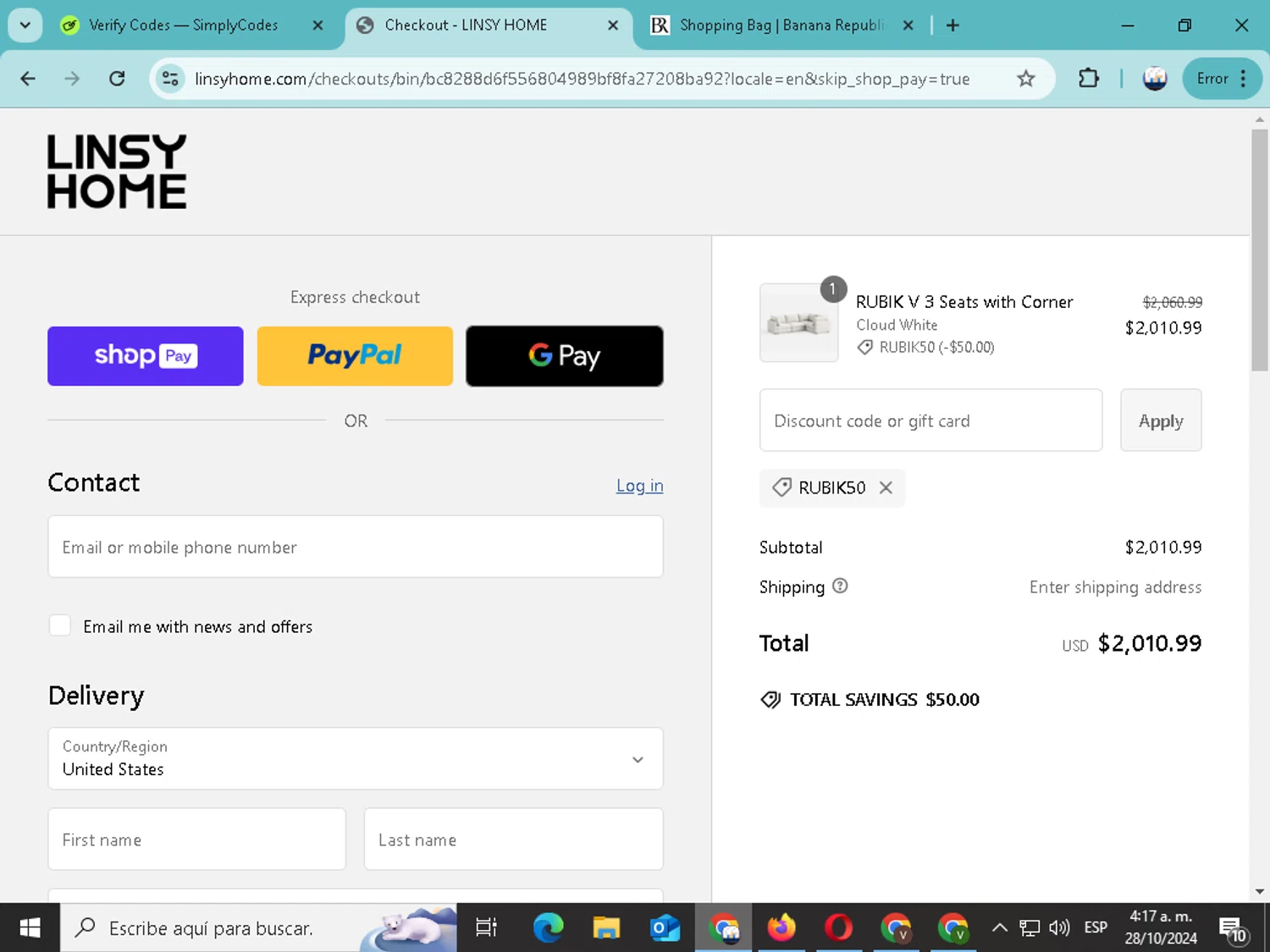Launch Microsoft Edge from taskbar
Screen dimensions: 1270x952
coord(548,928)
